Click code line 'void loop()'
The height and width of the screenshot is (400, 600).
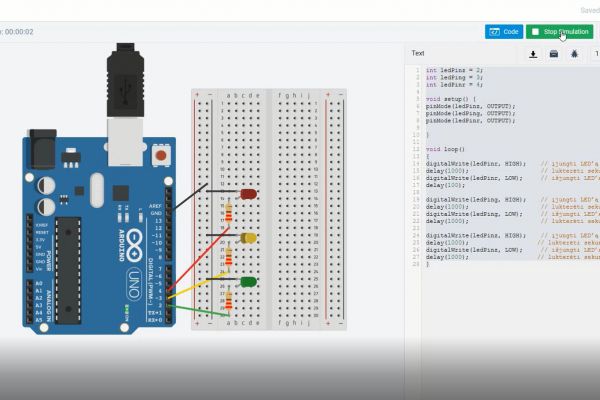[445, 149]
